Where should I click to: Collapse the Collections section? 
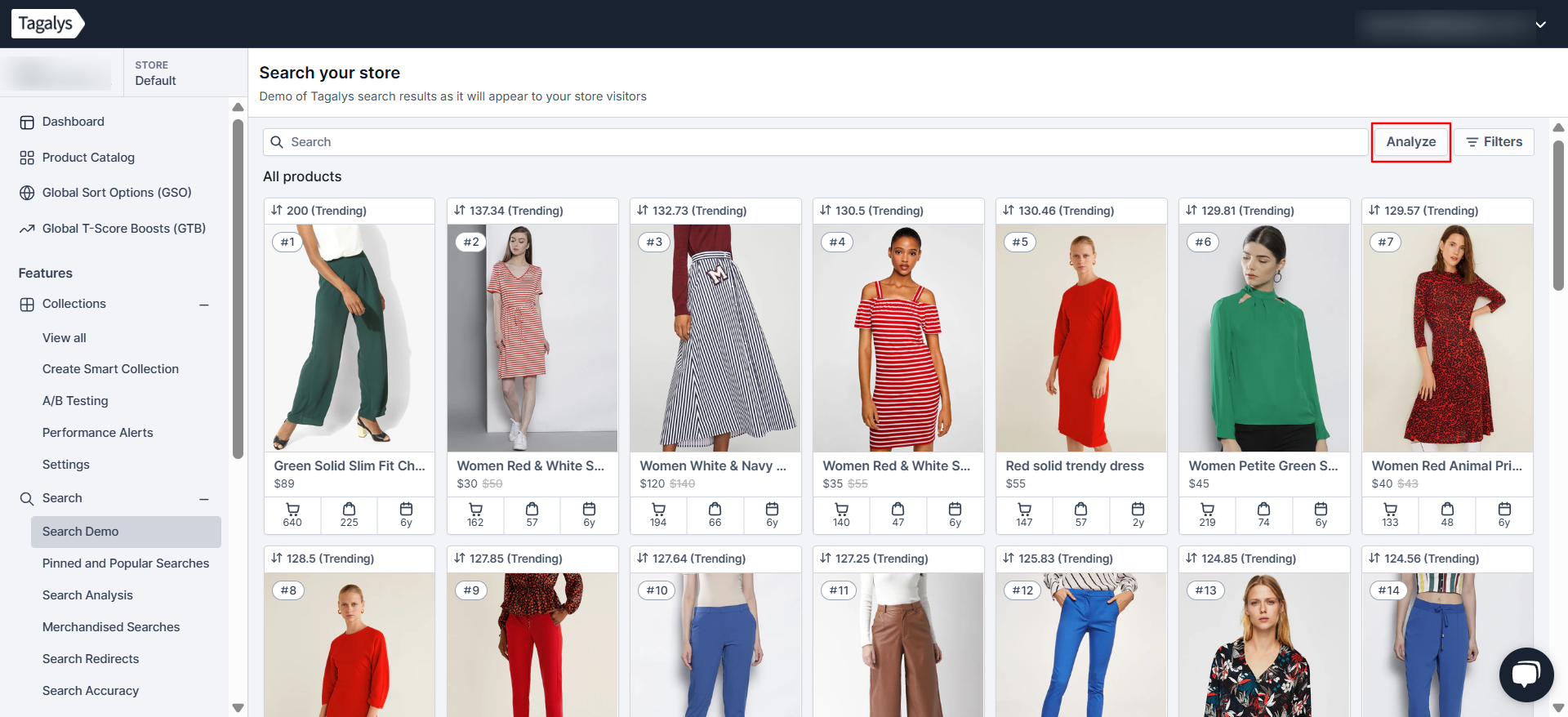pyautogui.click(x=204, y=305)
